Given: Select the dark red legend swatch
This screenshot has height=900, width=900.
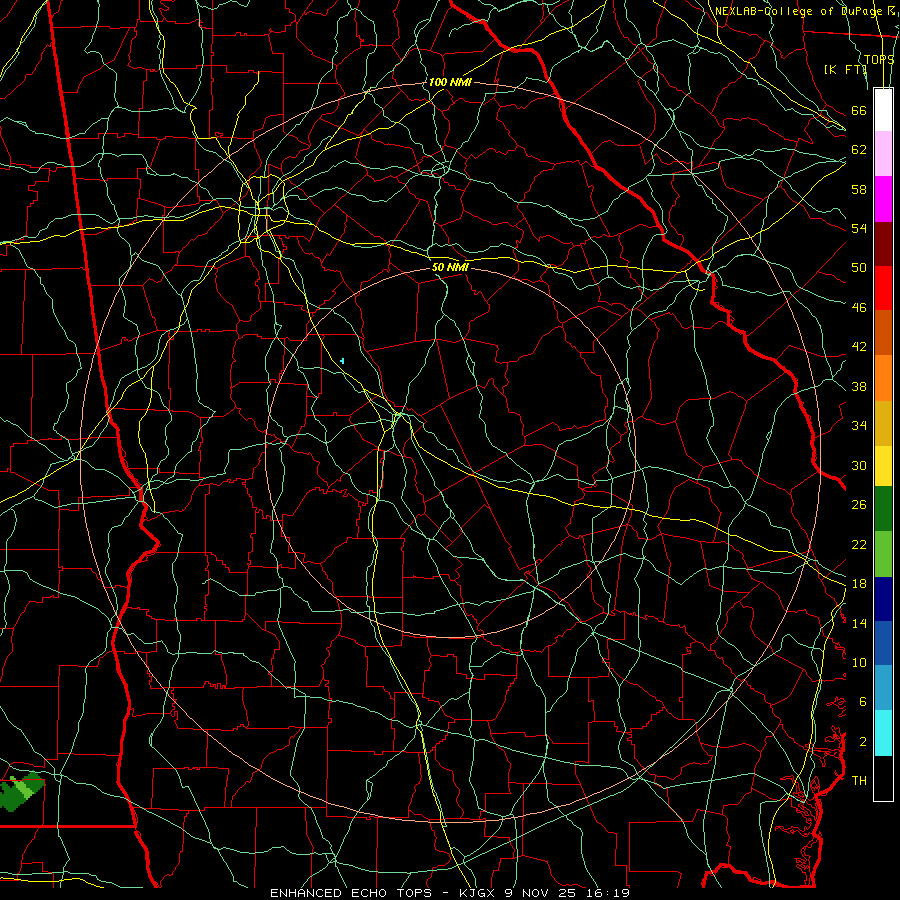Looking at the screenshot, I should click(883, 243).
